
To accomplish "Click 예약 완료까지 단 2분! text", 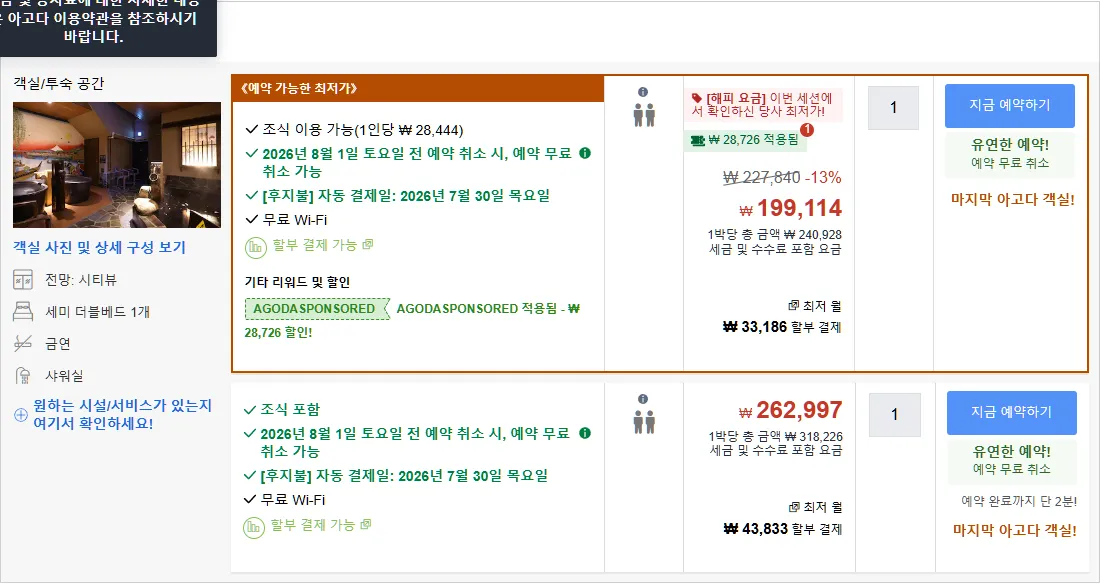I will [x=1019, y=501].
